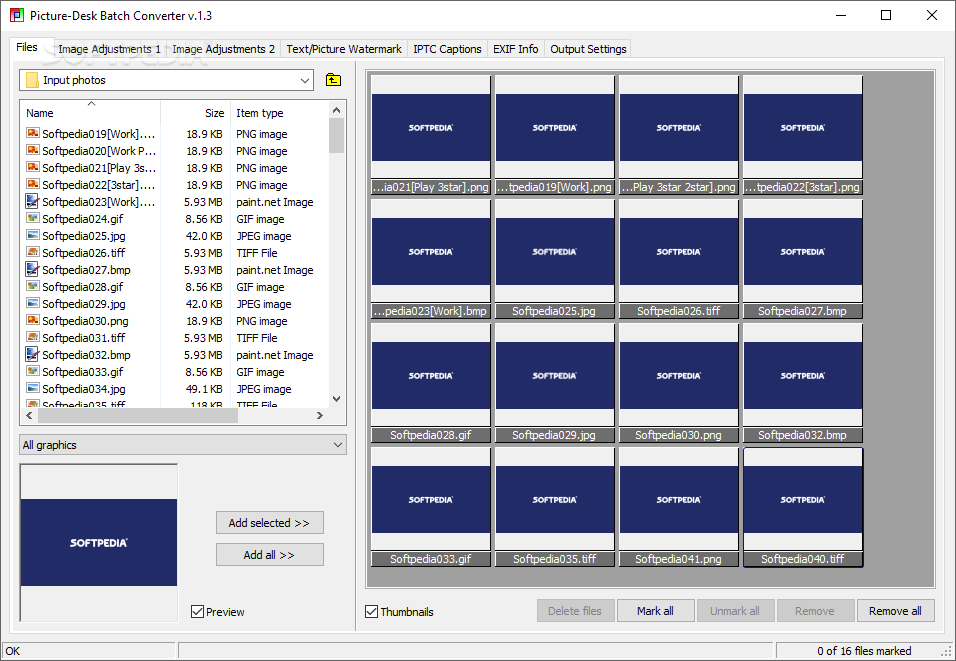The height and width of the screenshot is (661, 956).
Task: Toggle the Thumbnails checkbox
Action: (371, 611)
